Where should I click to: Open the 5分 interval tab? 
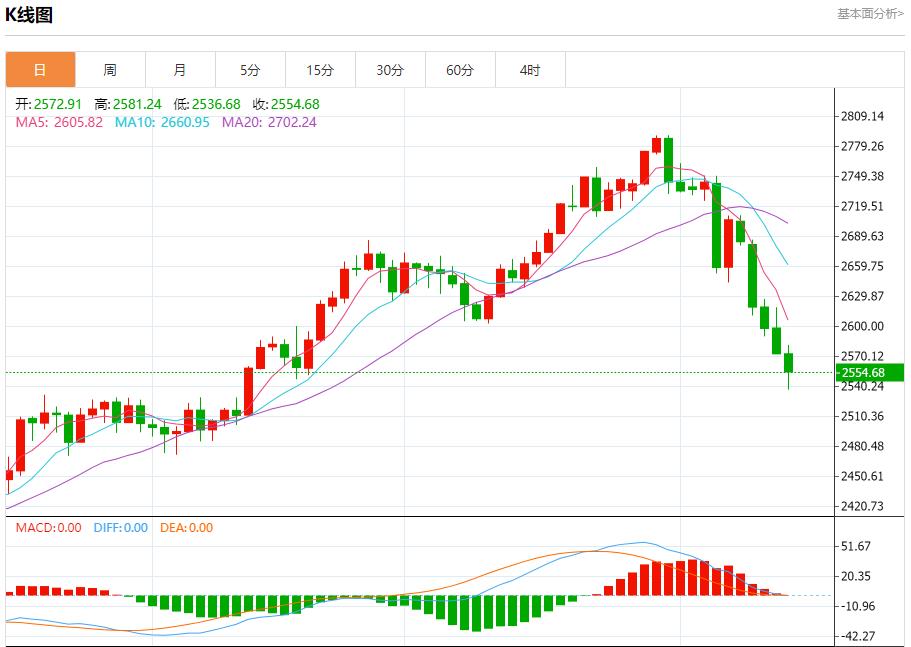250,70
